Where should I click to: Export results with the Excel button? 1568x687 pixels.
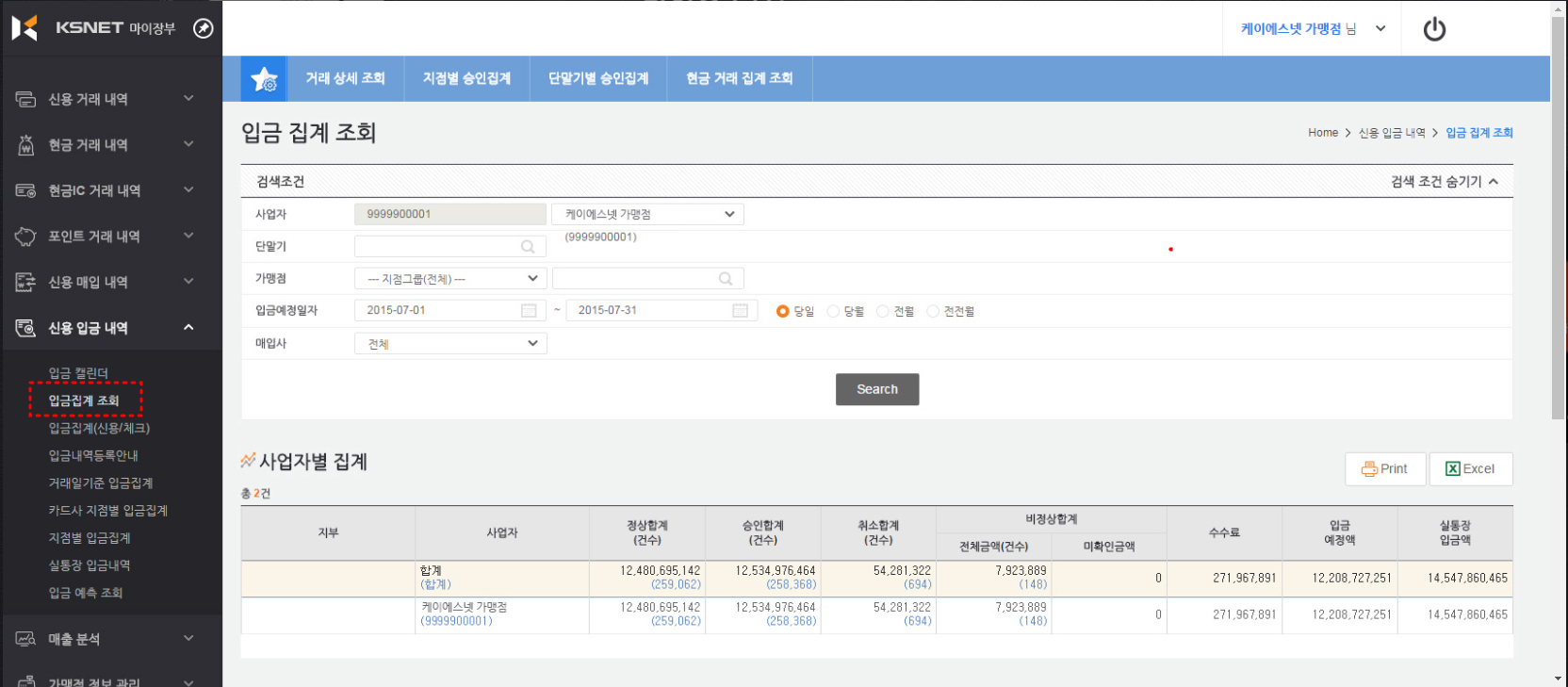[x=1471, y=469]
